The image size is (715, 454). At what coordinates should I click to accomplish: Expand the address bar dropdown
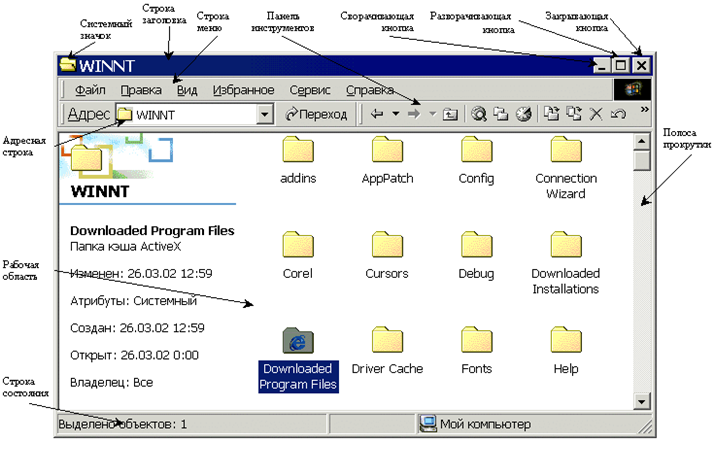(x=264, y=114)
